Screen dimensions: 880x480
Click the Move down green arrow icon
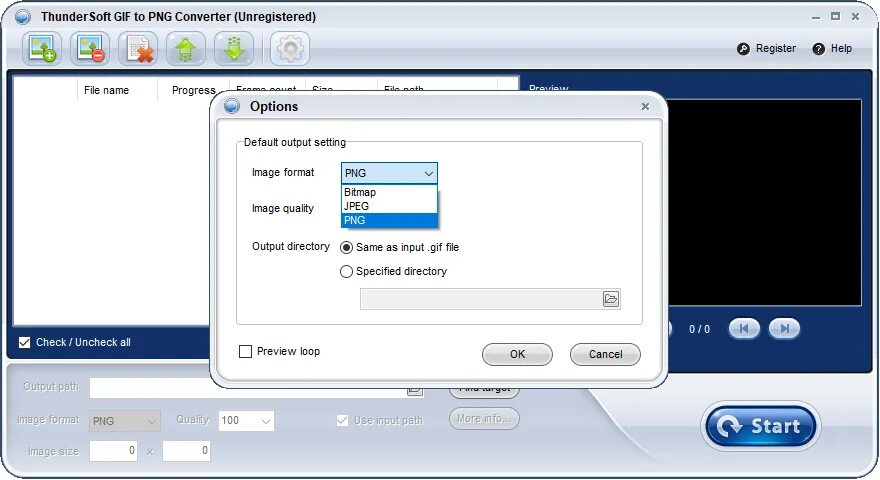click(x=234, y=49)
